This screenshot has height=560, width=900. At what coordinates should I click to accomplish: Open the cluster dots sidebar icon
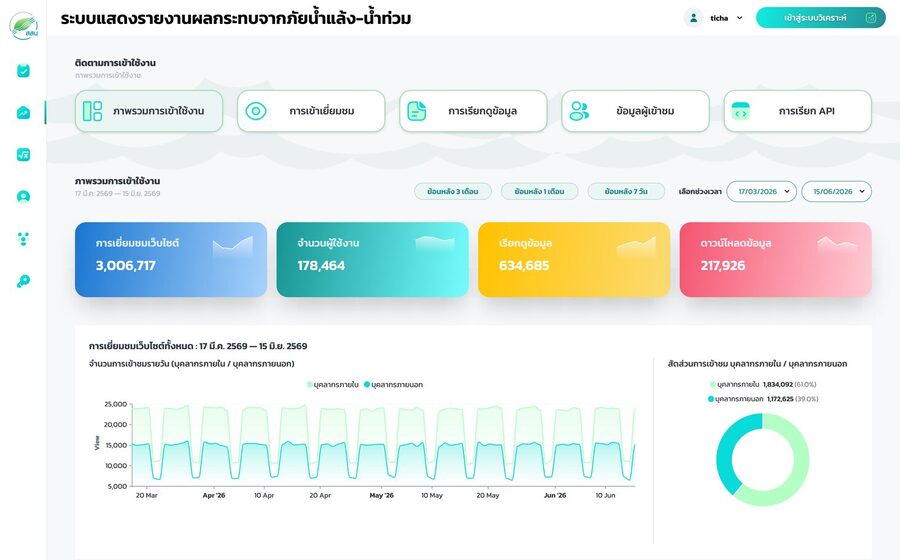(x=23, y=239)
